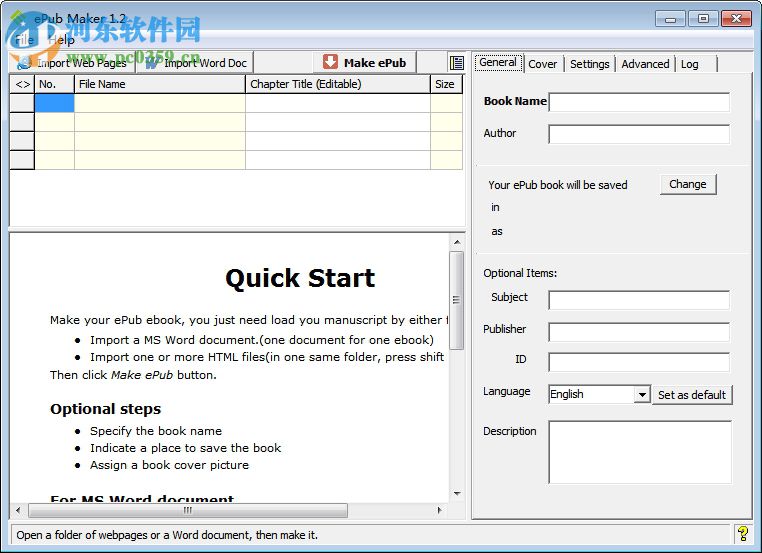This screenshot has width=762, height=553.
Task: Switch to the General tab
Action: pos(498,63)
